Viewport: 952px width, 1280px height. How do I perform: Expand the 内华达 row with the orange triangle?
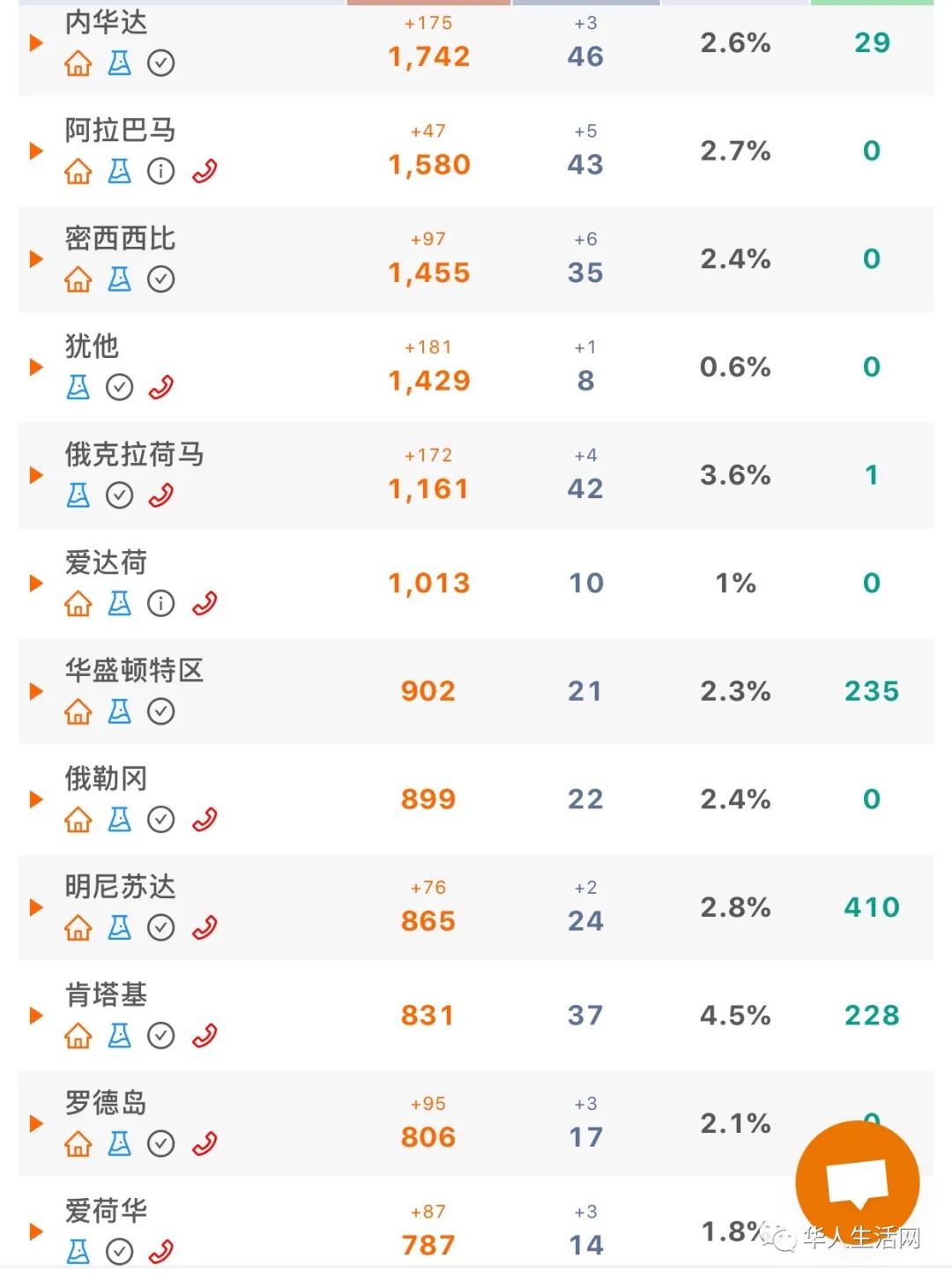coord(36,42)
